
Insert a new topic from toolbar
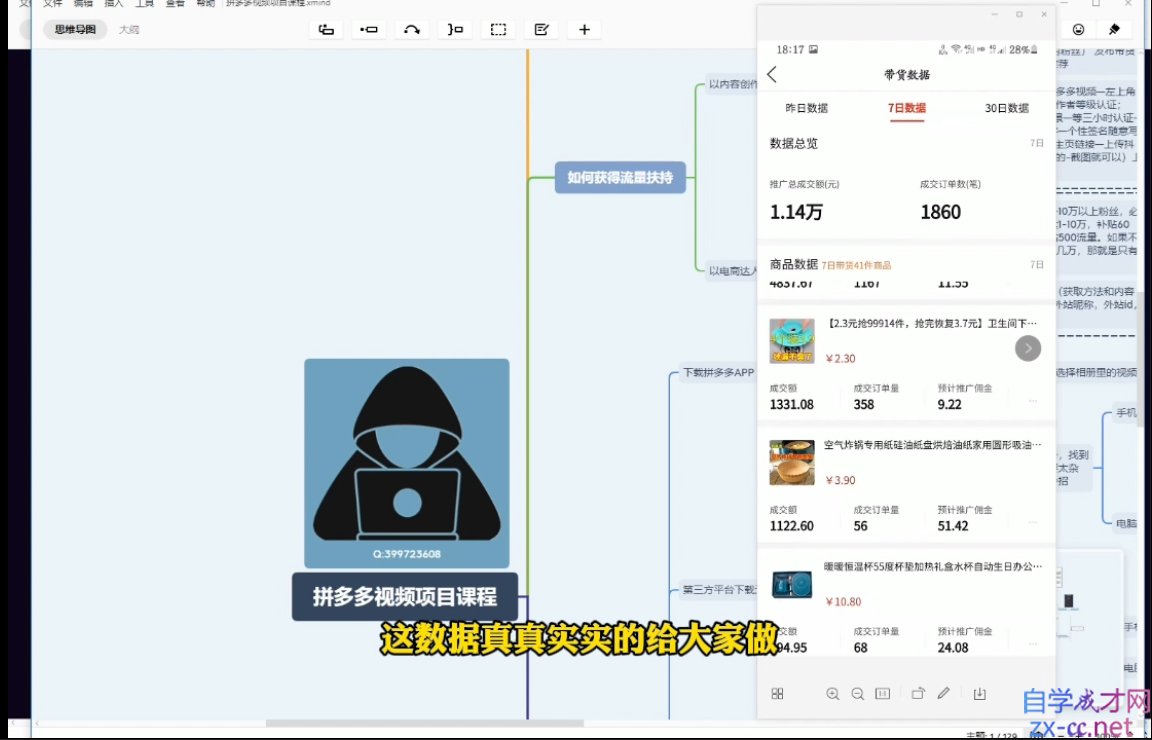[325, 29]
